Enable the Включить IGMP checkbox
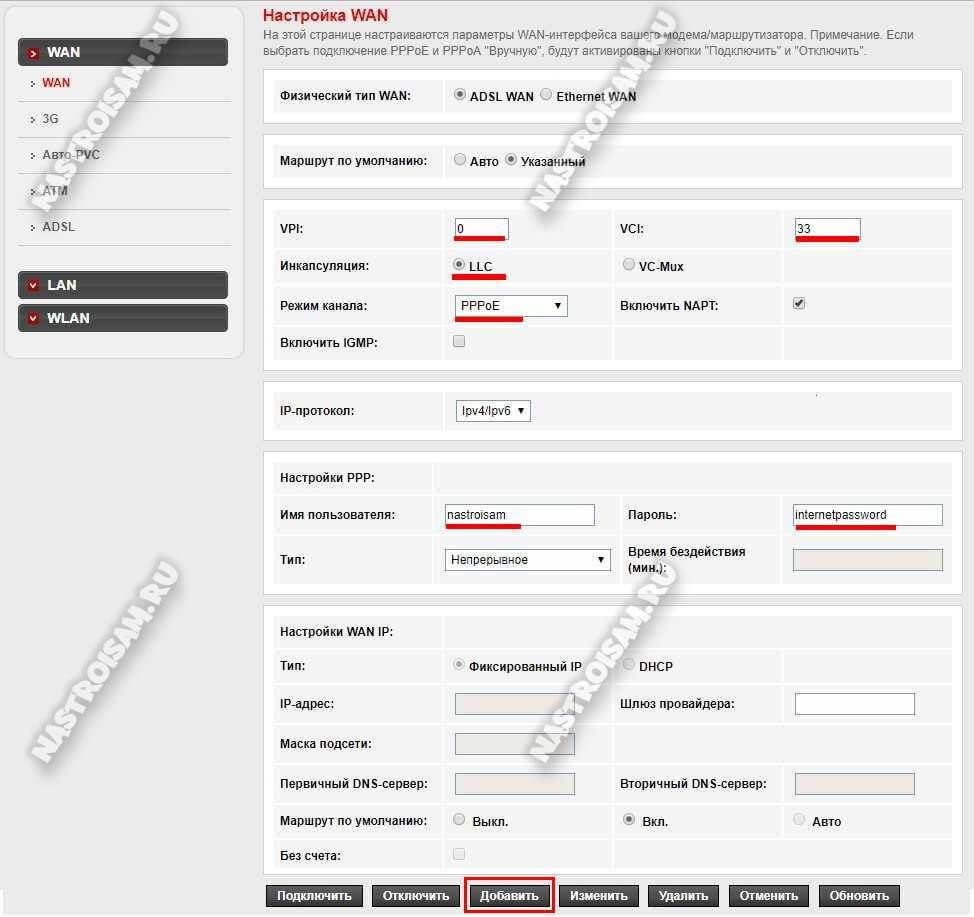 pos(459,341)
